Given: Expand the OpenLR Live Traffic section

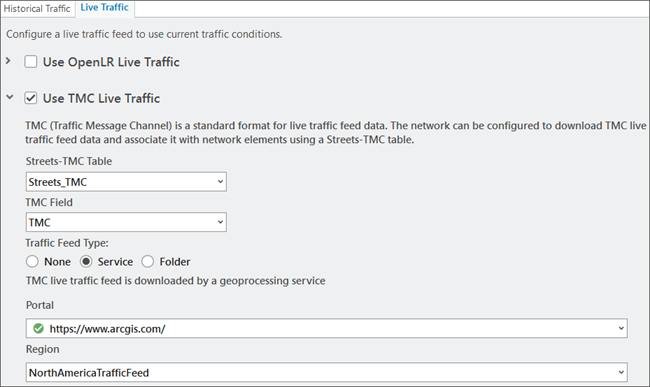Looking at the screenshot, I should (x=9, y=61).
